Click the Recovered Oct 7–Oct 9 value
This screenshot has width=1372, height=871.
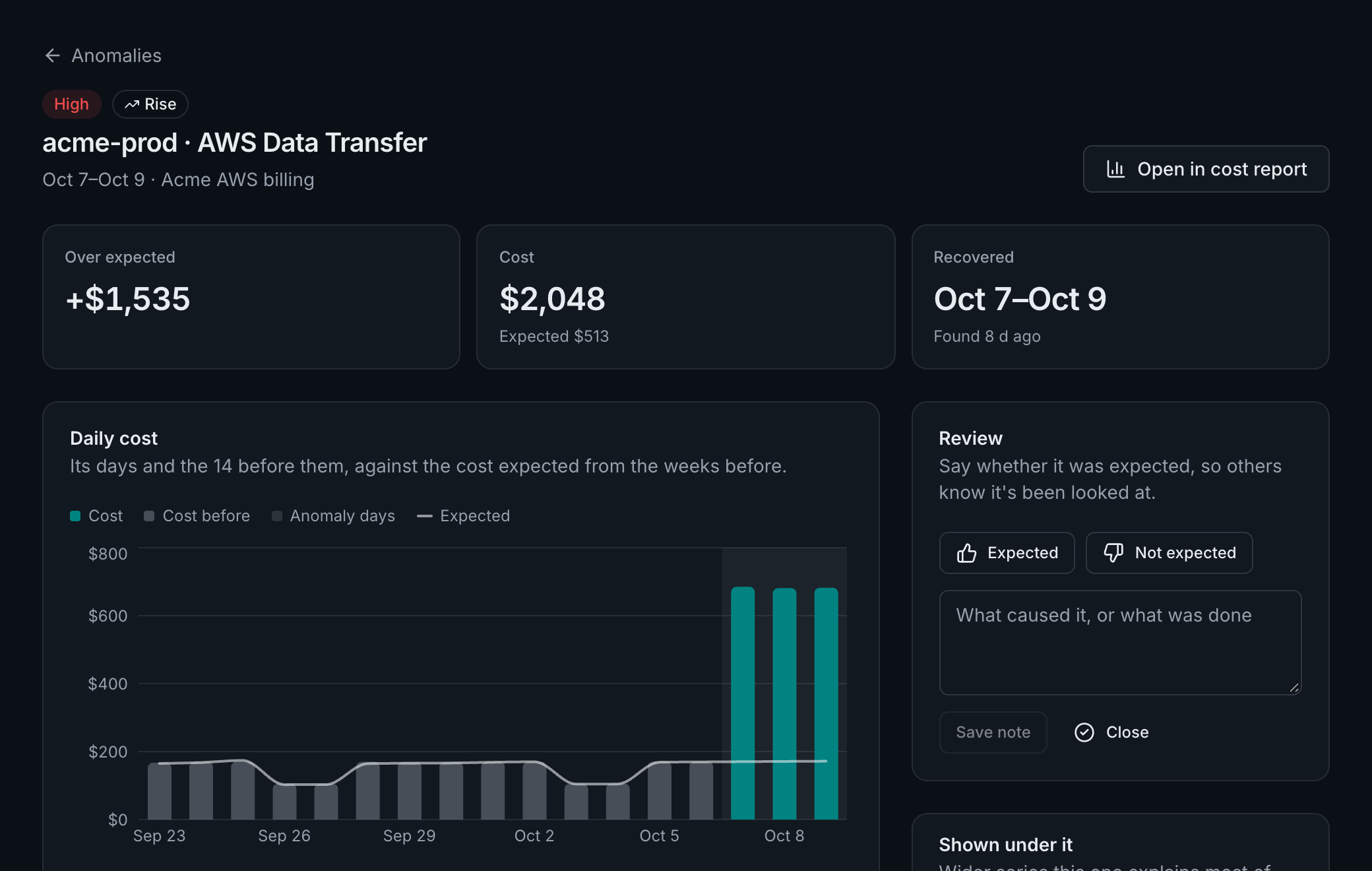(x=1020, y=299)
